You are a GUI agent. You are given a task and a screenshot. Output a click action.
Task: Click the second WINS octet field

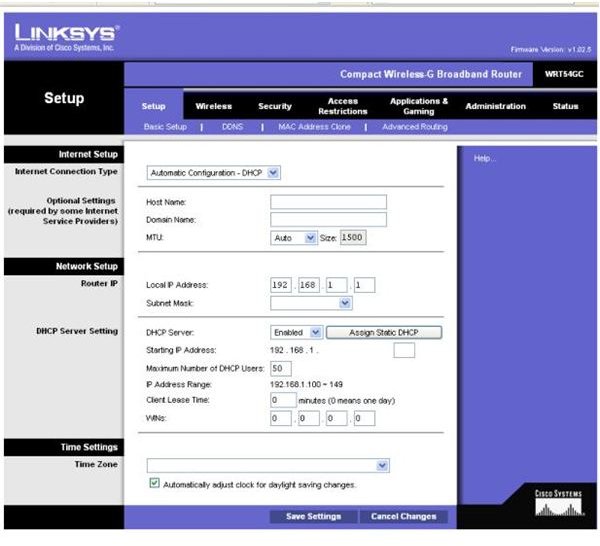point(309,418)
